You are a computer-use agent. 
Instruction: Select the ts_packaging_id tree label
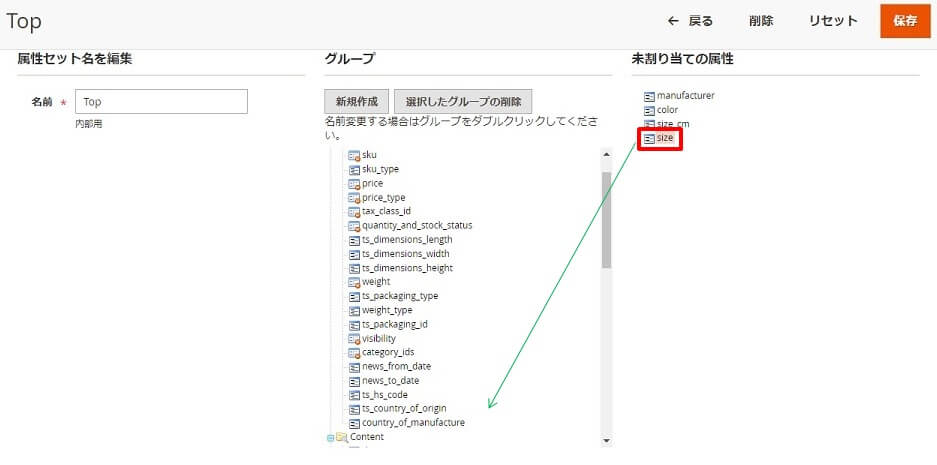click(x=395, y=325)
